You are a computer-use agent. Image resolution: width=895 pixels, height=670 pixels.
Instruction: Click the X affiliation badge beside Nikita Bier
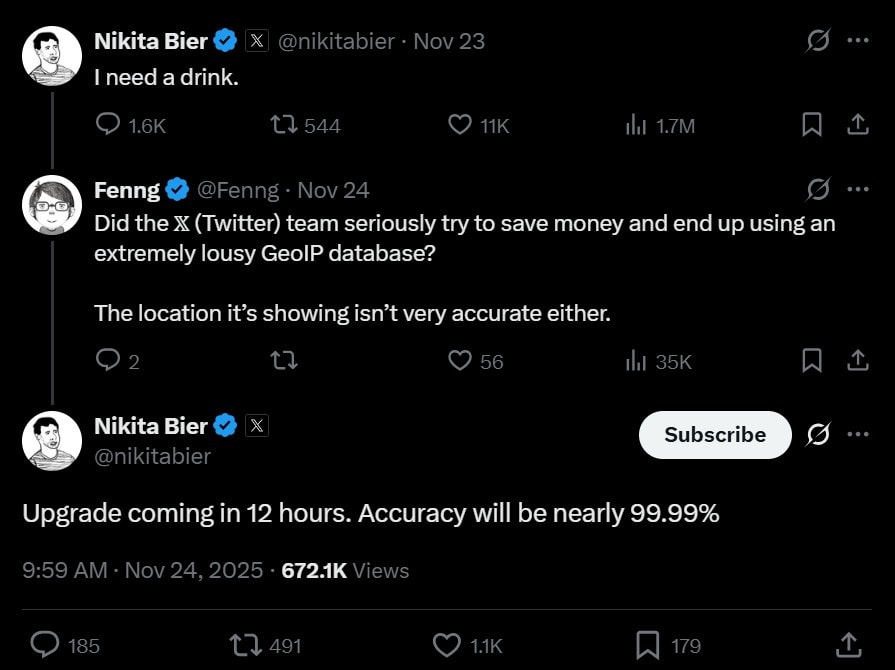256,40
